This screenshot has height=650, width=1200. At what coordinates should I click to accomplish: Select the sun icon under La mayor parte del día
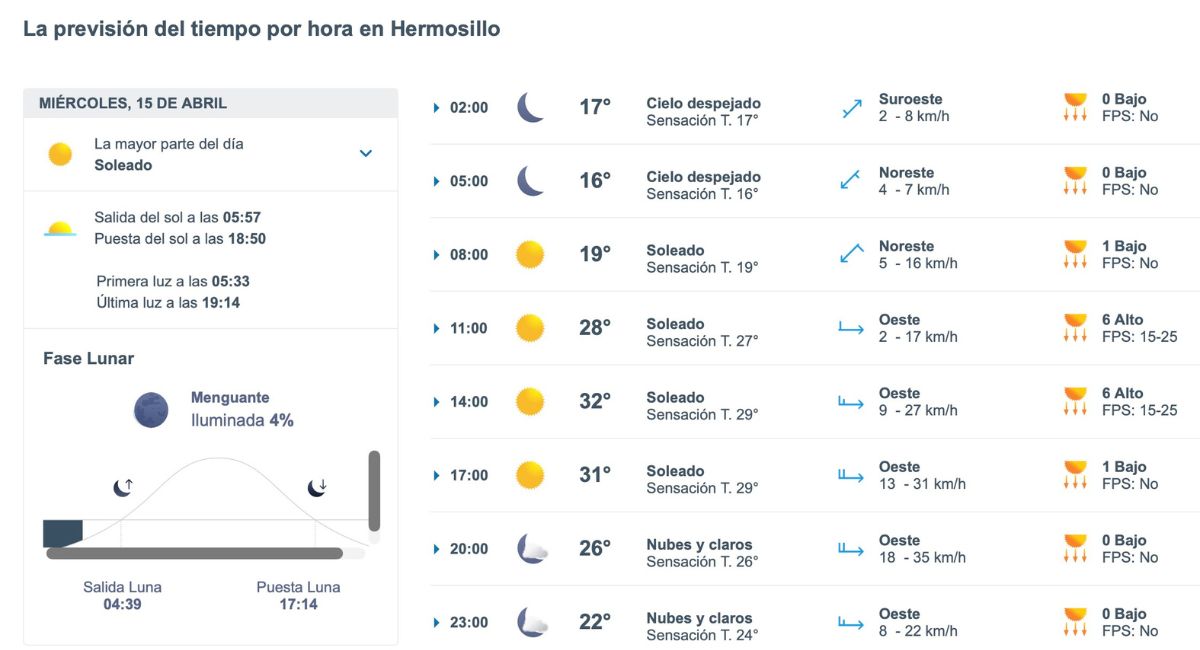60,154
